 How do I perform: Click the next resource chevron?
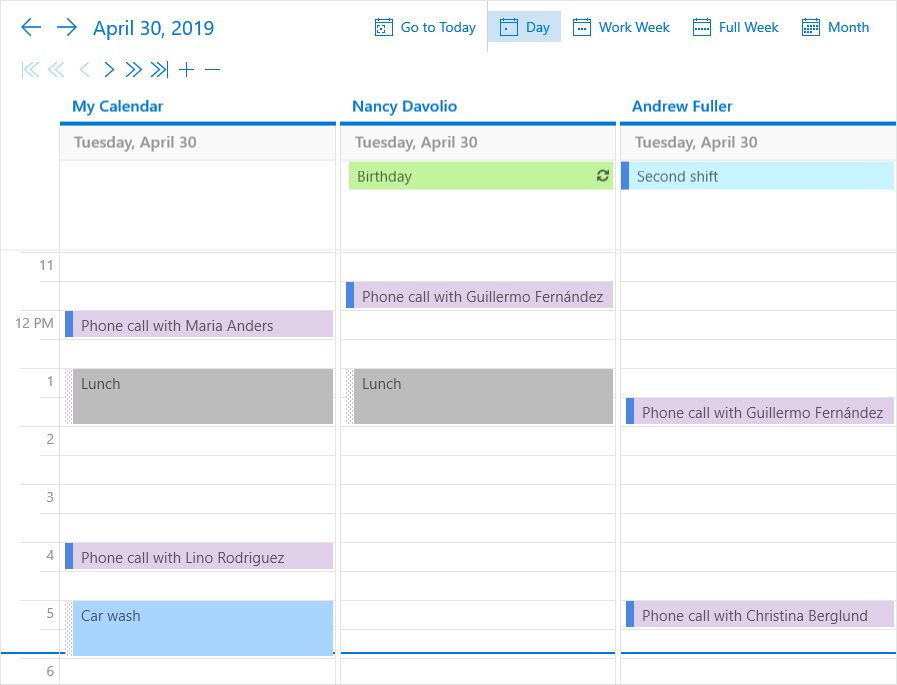(109, 70)
